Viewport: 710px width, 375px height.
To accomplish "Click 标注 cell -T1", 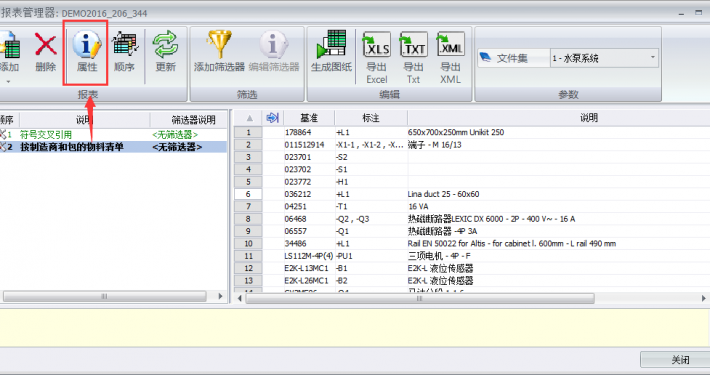I will tap(342, 206).
